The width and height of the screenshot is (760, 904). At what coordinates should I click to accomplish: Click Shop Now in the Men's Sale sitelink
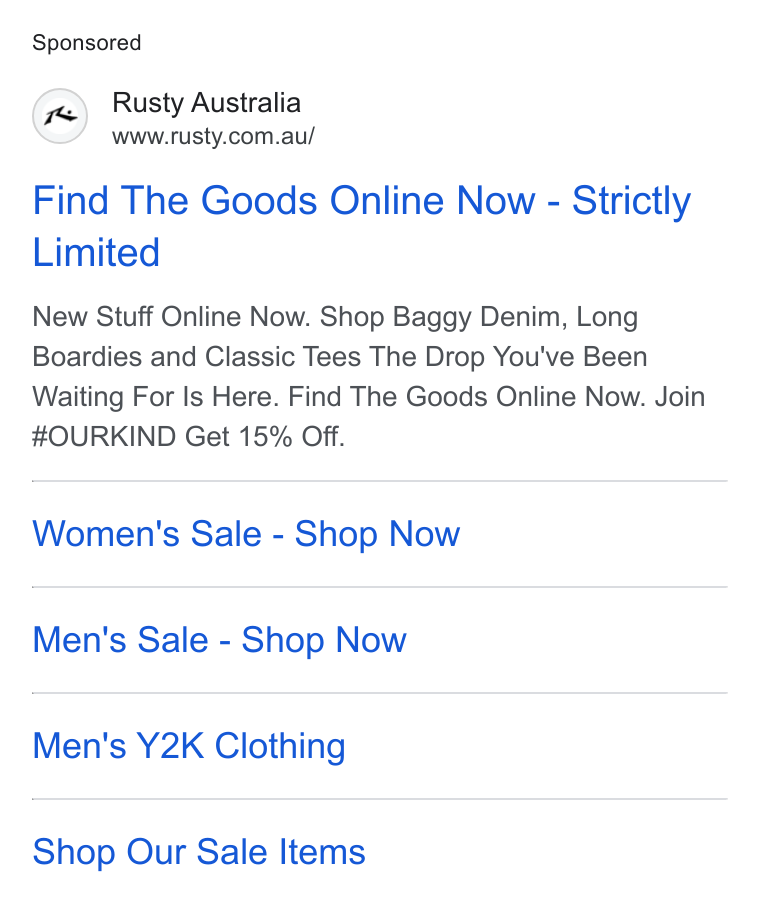(x=324, y=639)
